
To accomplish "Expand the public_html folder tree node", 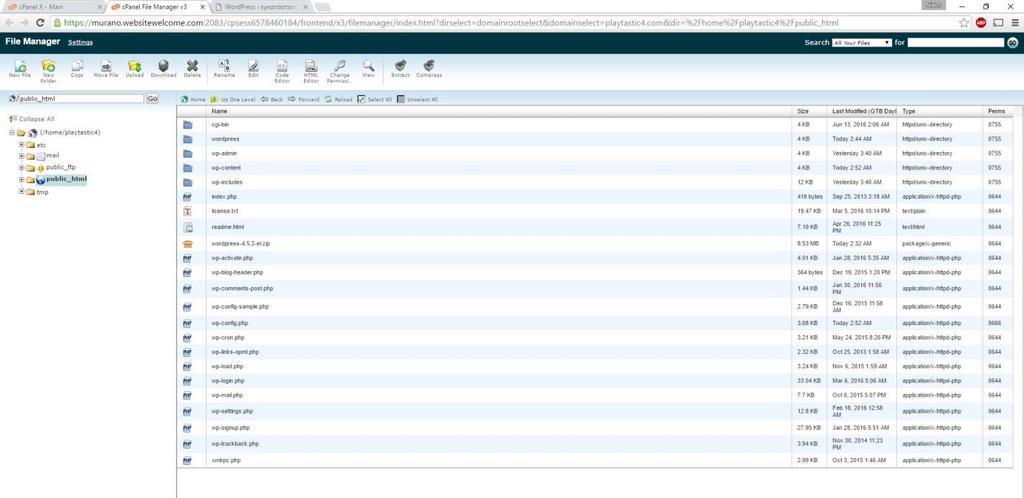I will point(22,179).
